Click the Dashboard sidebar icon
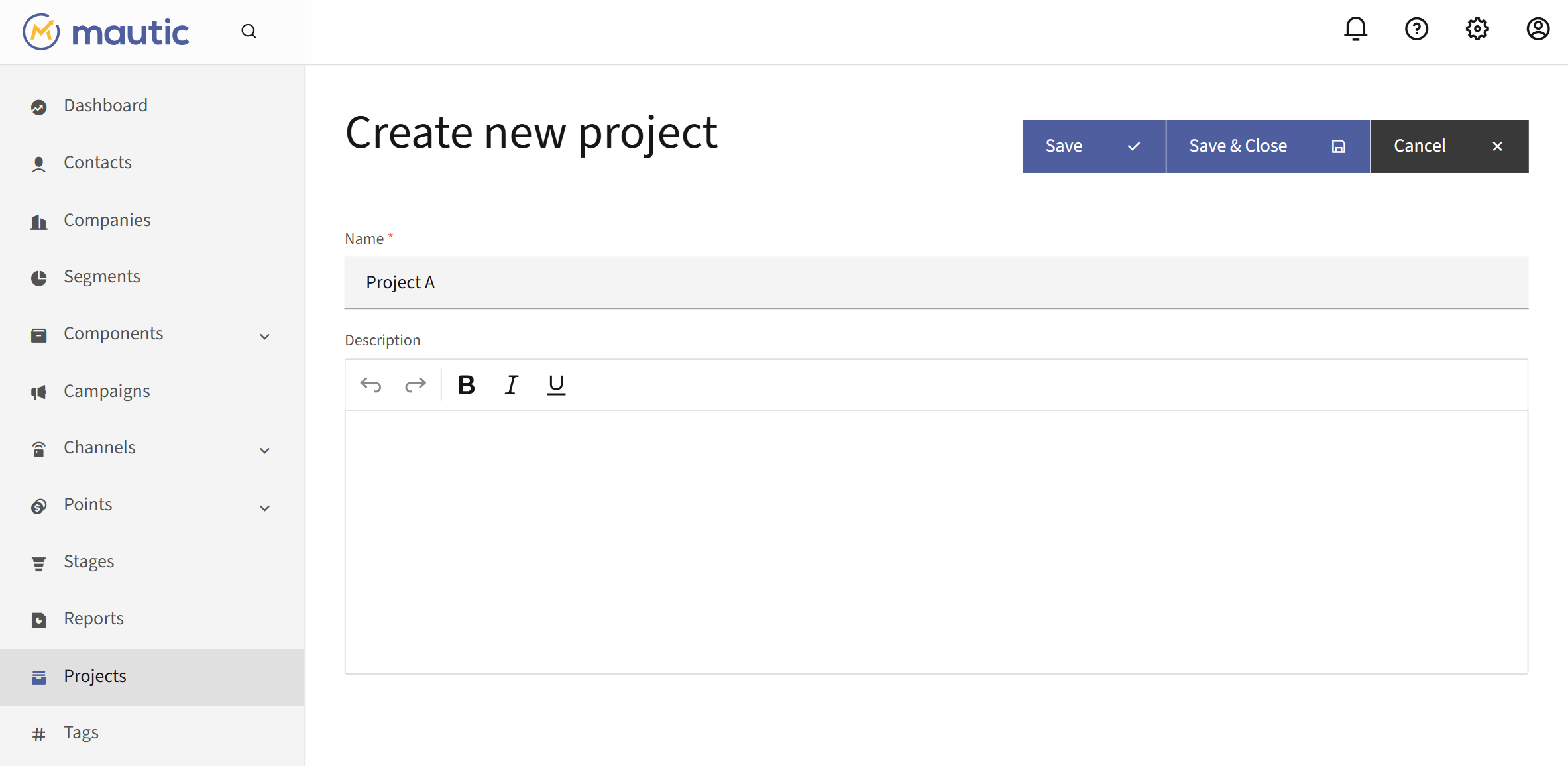 (39, 107)
